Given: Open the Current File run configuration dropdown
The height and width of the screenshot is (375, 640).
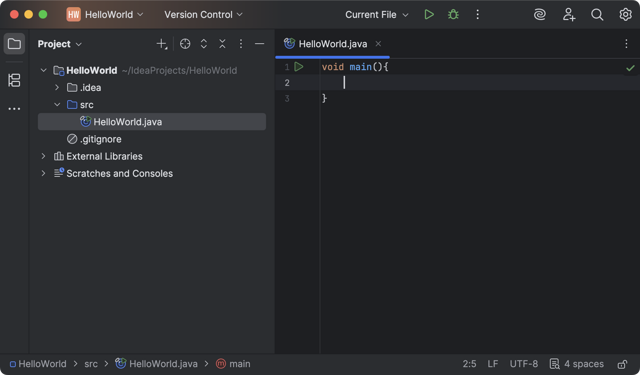Looking at the screenshot, I should [x=376, y=15].
